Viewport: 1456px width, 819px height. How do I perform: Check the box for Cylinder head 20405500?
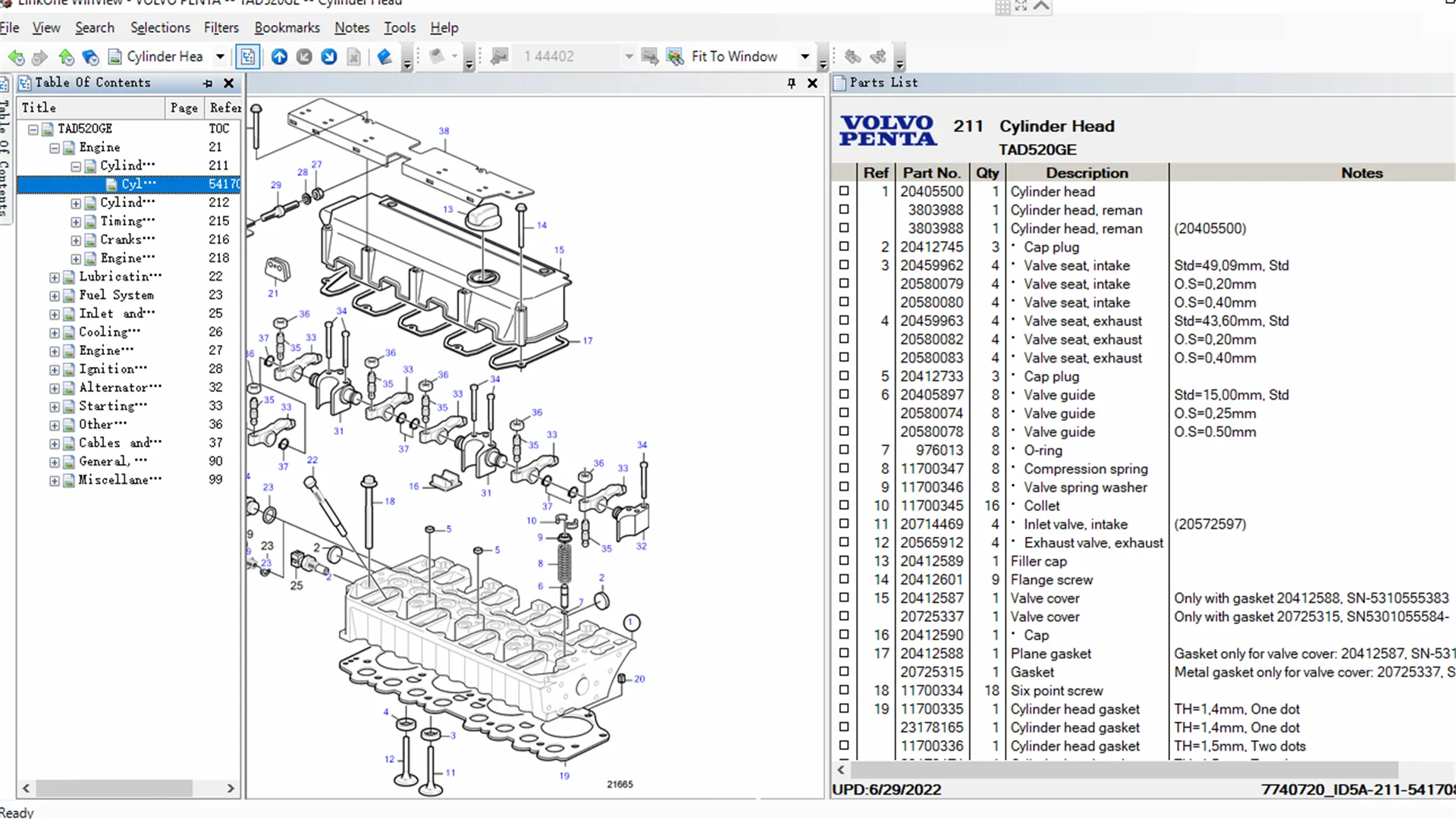(x=844, y=191)
